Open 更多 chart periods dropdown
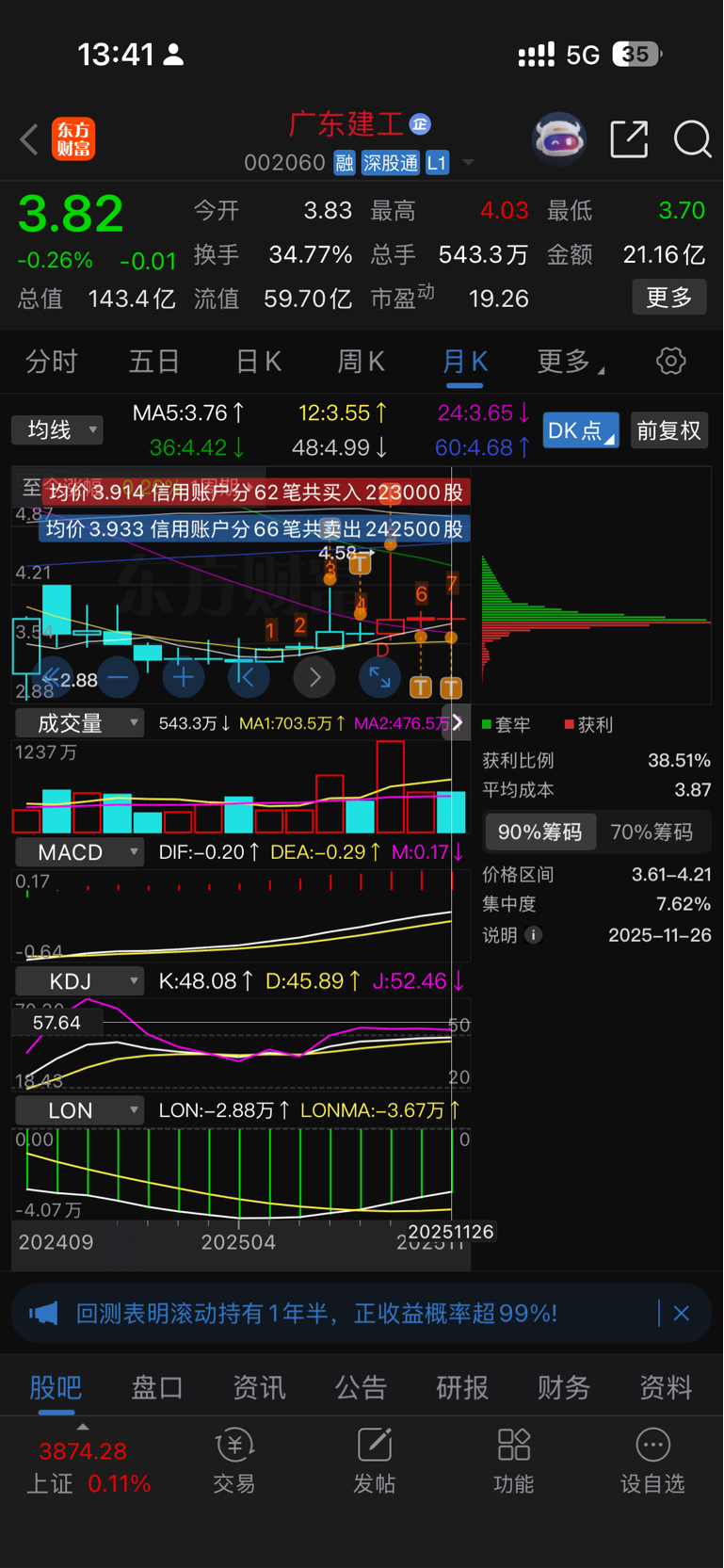 (x=571, y=362)
